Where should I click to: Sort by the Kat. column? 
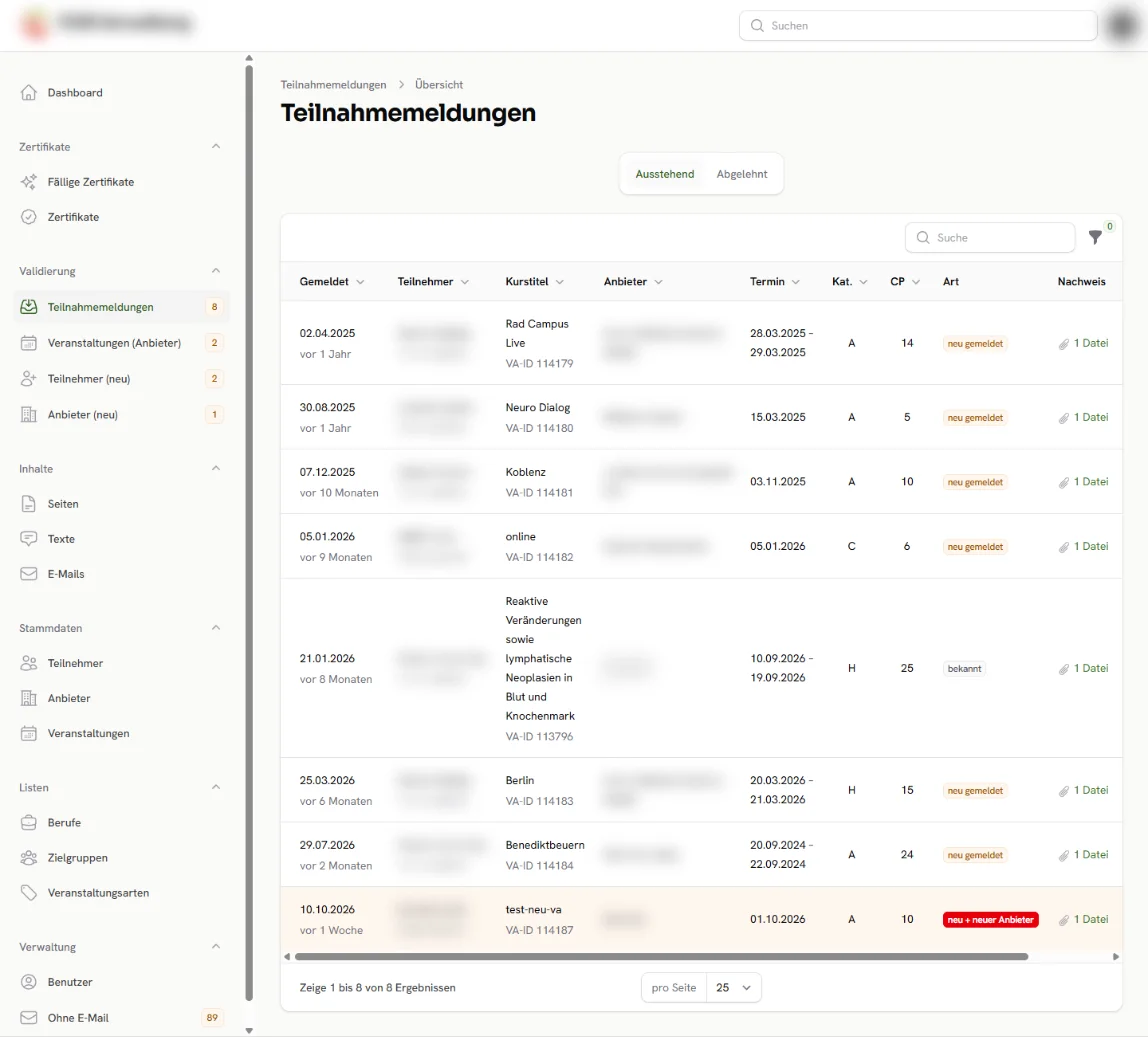(849, 282)
